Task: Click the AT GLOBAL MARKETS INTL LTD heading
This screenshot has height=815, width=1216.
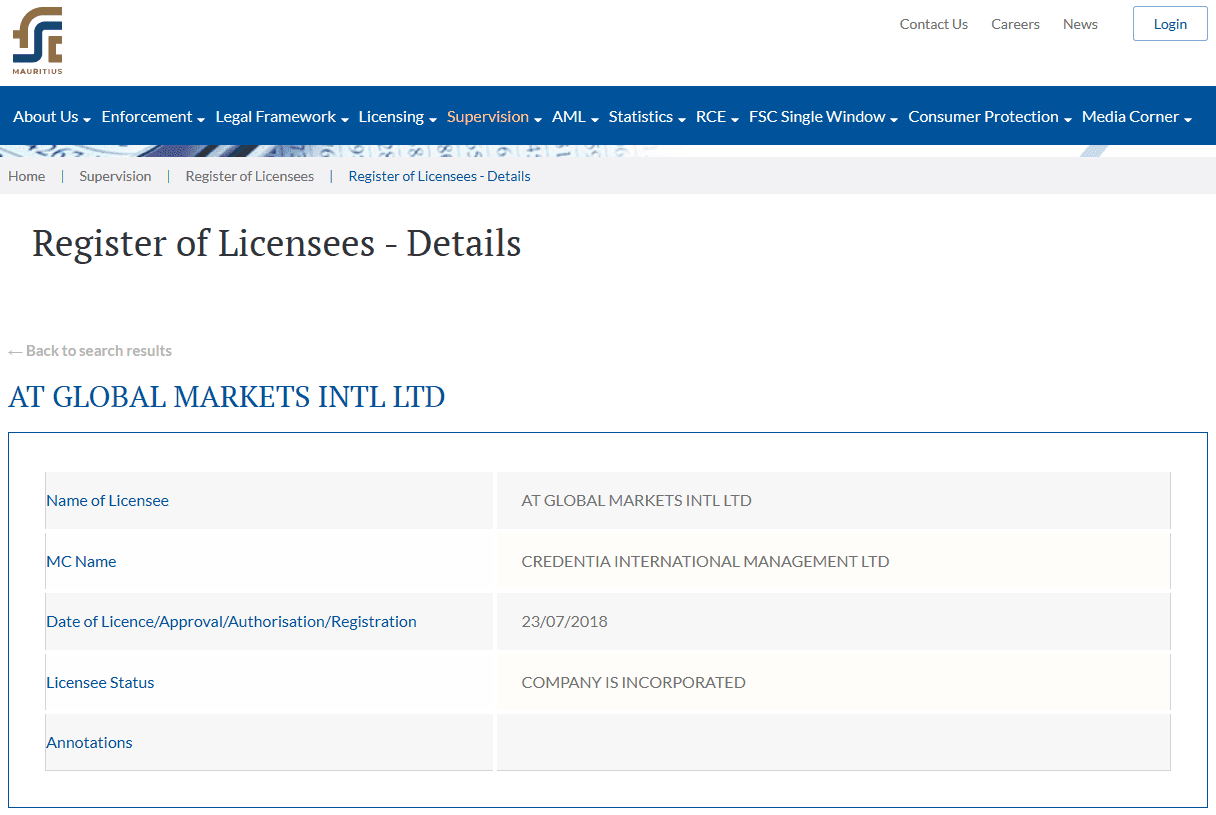Action: click(x=227, y=397)
